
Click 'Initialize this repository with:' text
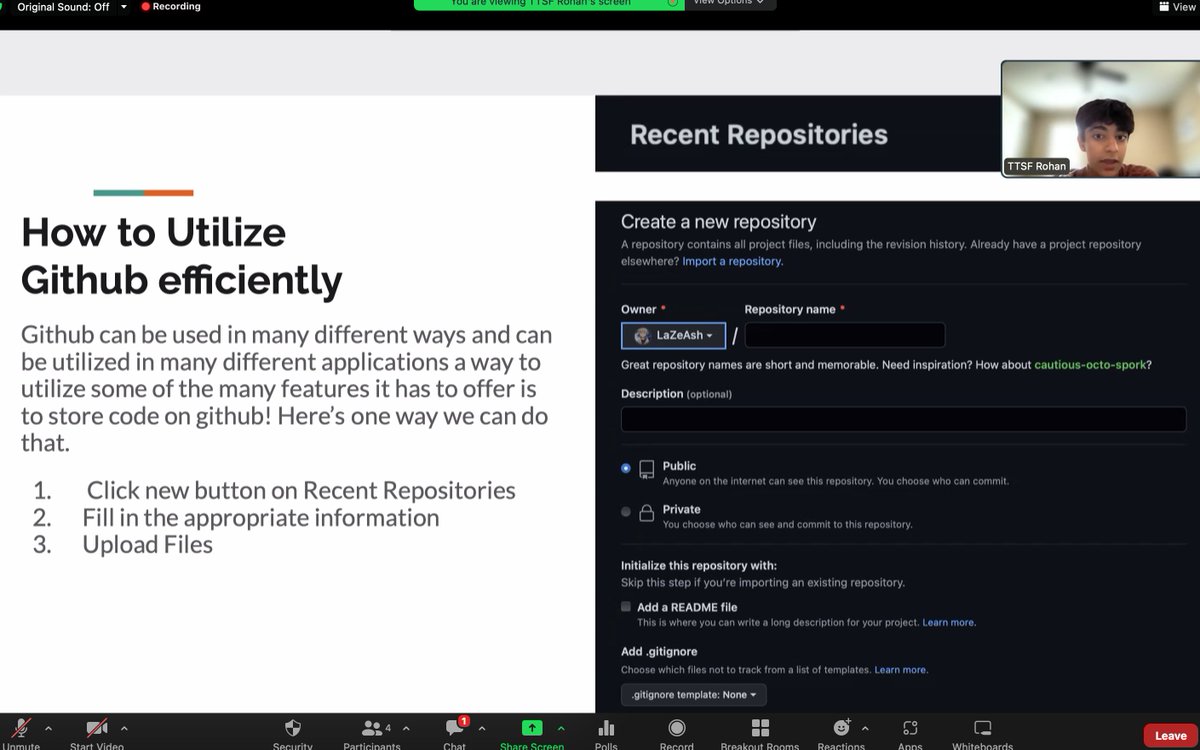pyautogui.click(x=699, y=565)
